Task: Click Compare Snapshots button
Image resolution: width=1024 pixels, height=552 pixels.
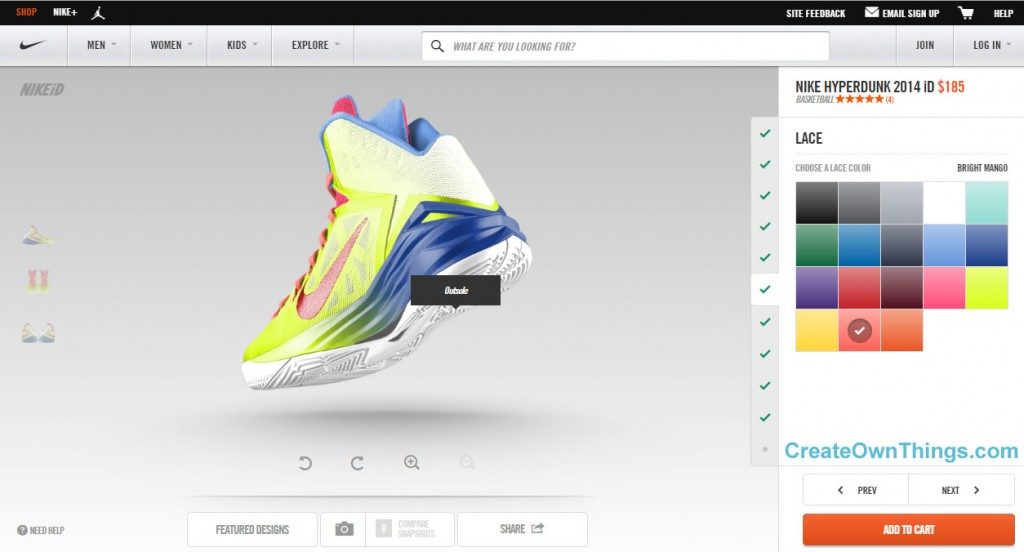Action: tap(410, 529)
